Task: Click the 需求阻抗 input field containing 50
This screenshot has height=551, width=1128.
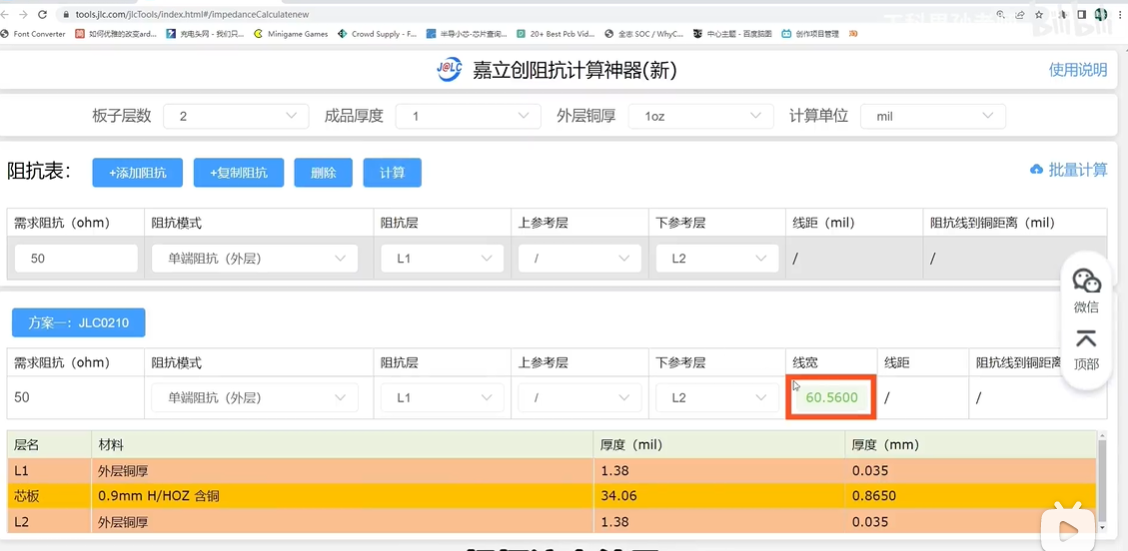Action: tap(76, 258)
